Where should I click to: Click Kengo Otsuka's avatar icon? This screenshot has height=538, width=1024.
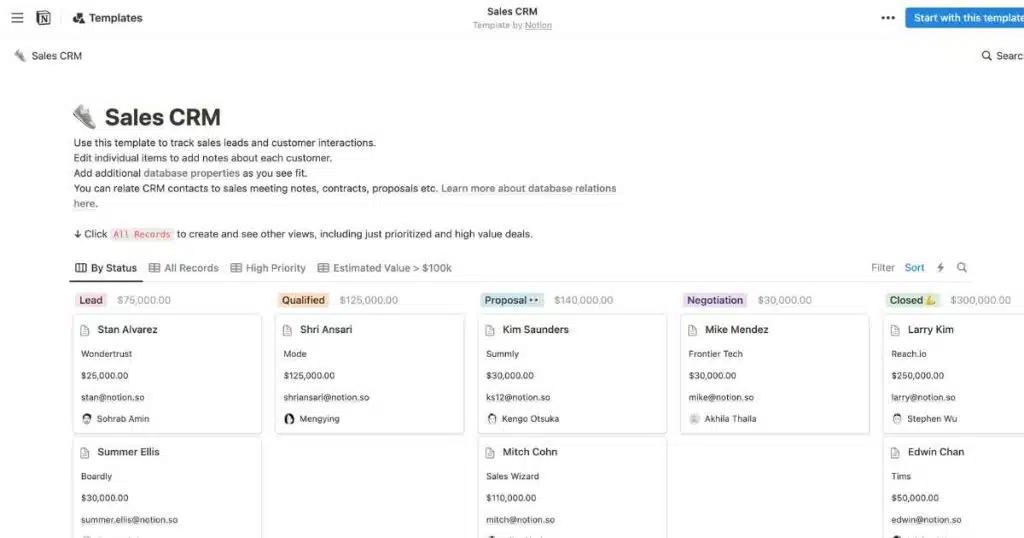pos(492,419)
